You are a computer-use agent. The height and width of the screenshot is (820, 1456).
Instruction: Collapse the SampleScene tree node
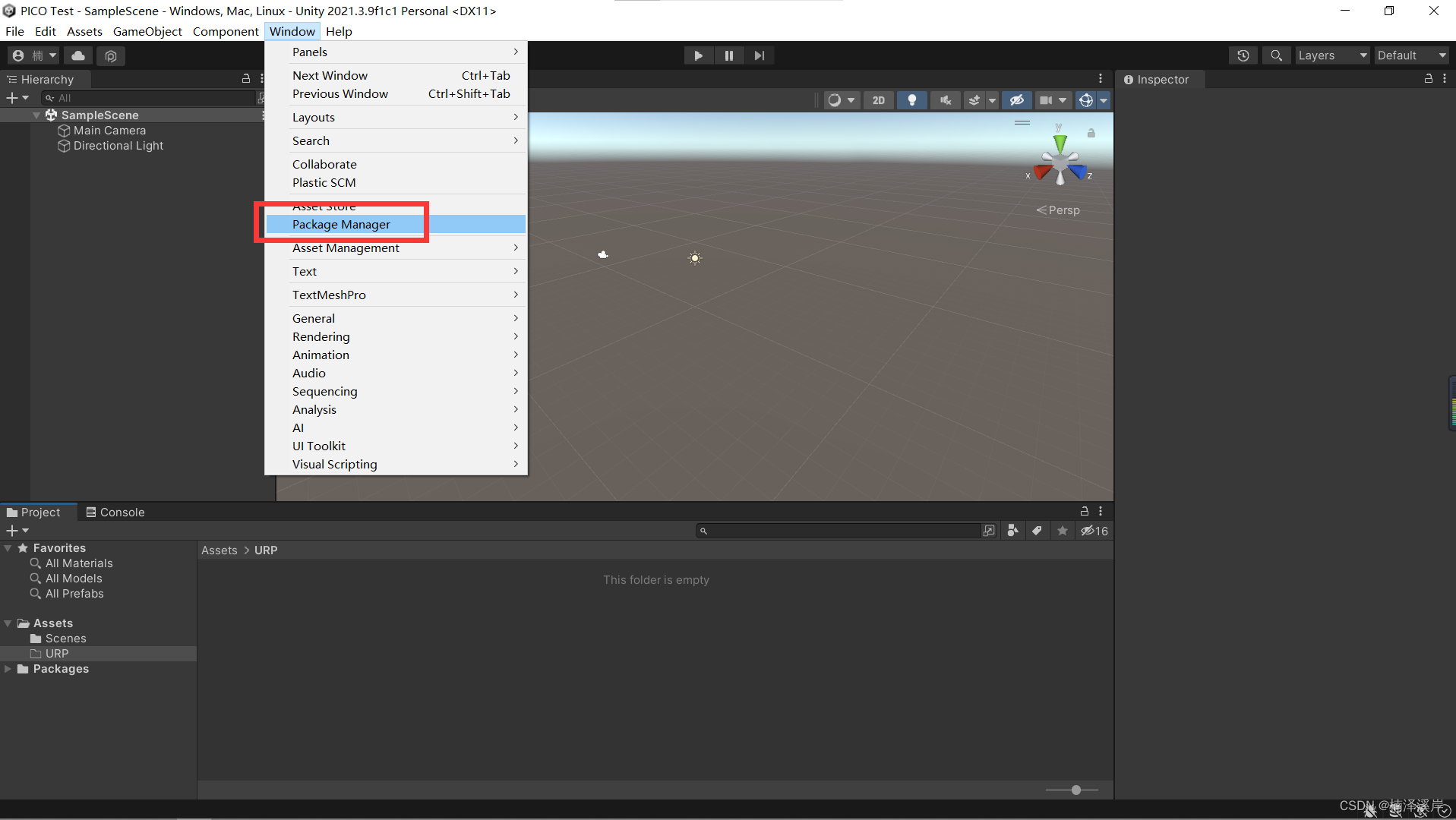click(x=36, y=115)
